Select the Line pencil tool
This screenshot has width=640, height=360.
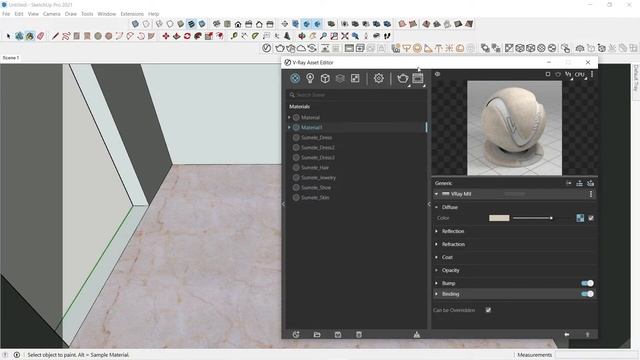(x=55, y=36)
